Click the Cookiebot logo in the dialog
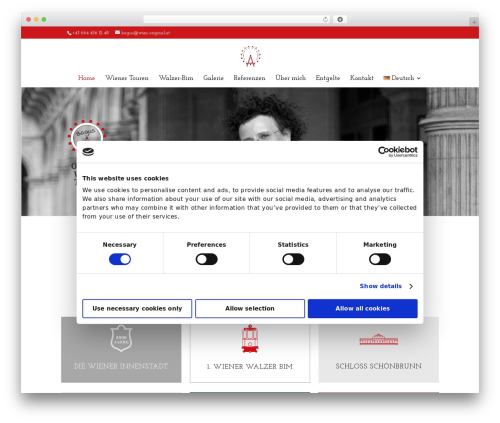This screenshot has width=500, height=423. pyautogui.click(x=398, y=152)
